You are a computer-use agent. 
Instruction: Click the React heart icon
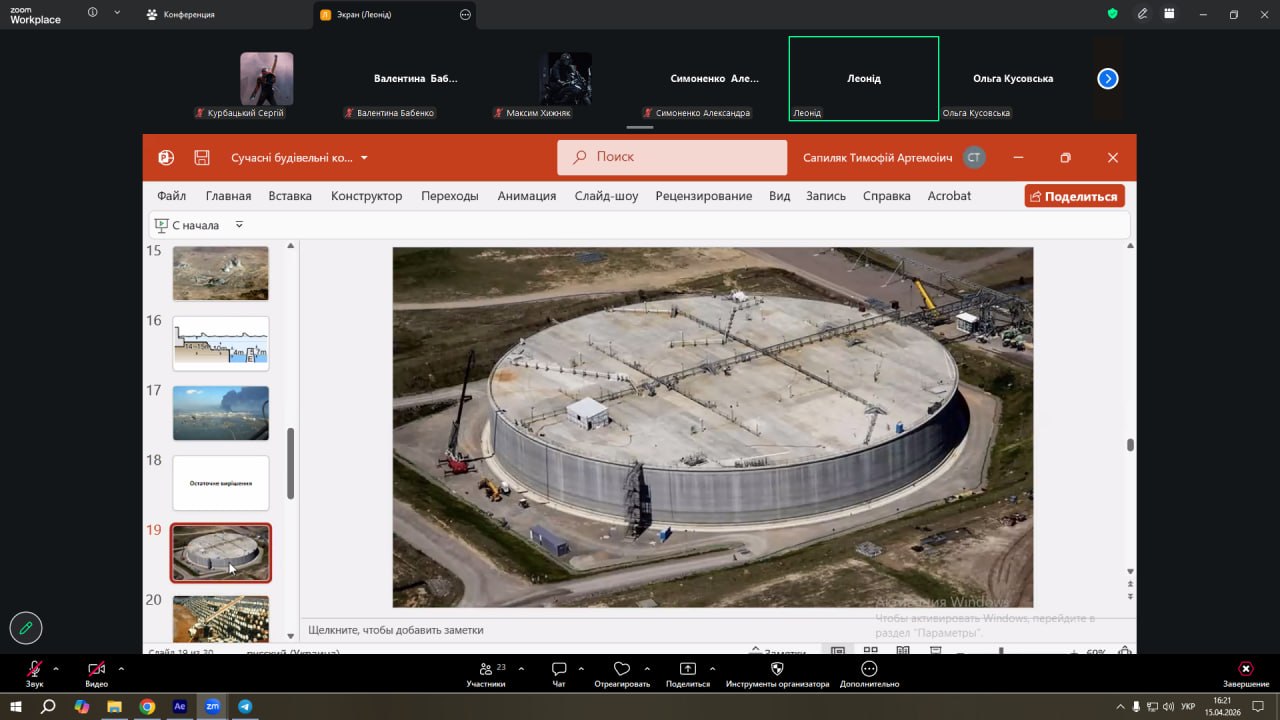pyautogui.click(x=621, y=669)
